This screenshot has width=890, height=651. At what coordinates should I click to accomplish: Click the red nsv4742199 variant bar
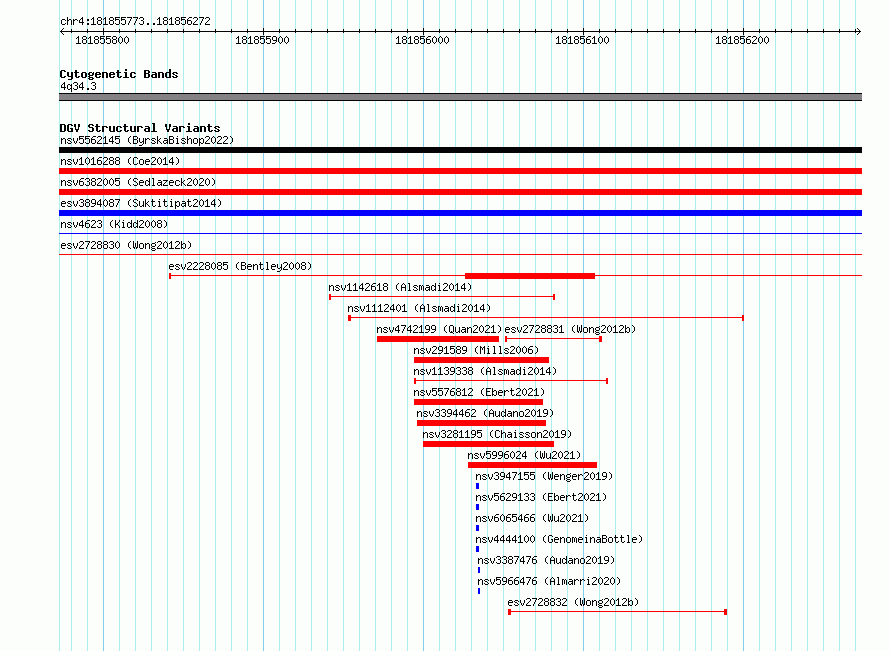click(438, 339)
